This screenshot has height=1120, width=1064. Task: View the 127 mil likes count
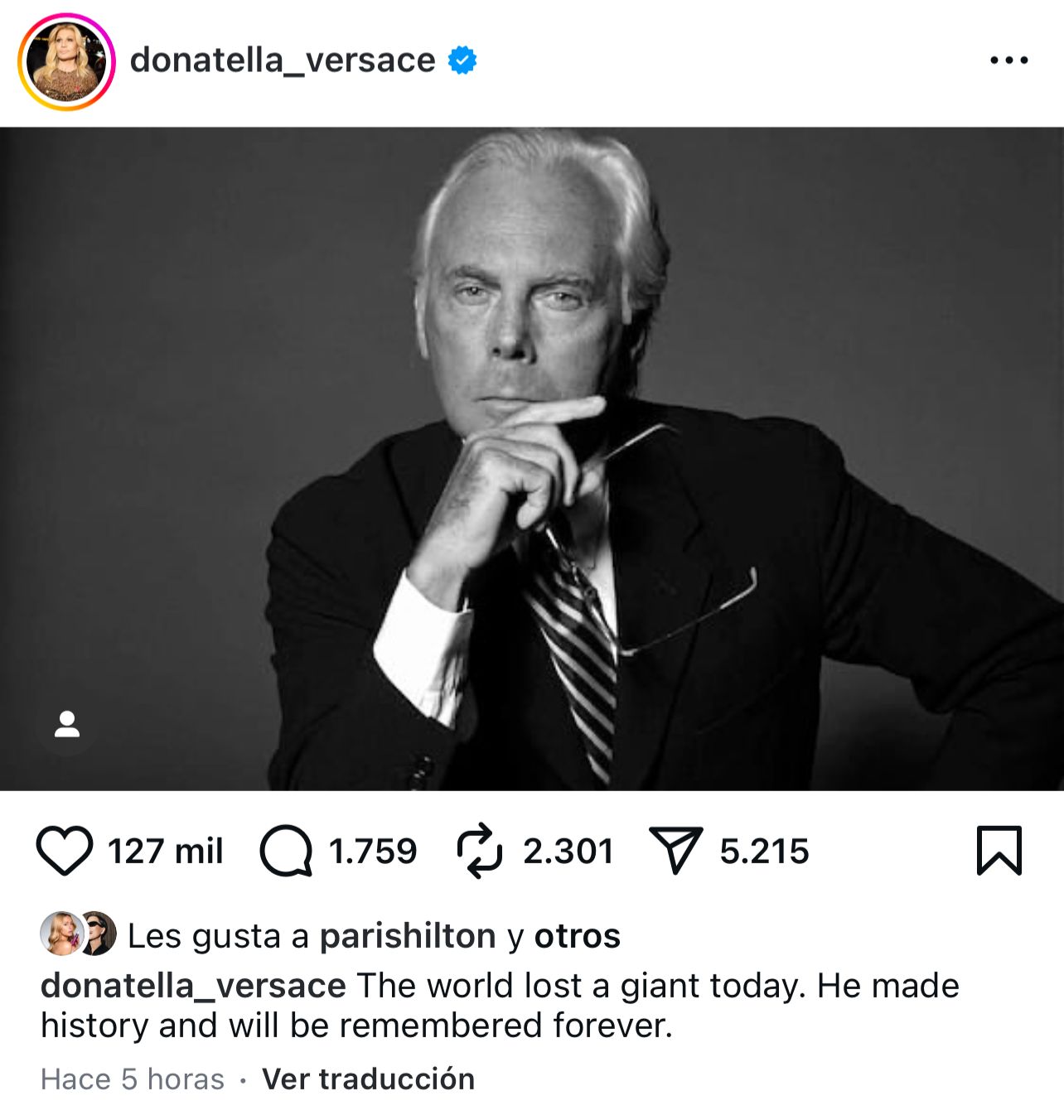166,851
